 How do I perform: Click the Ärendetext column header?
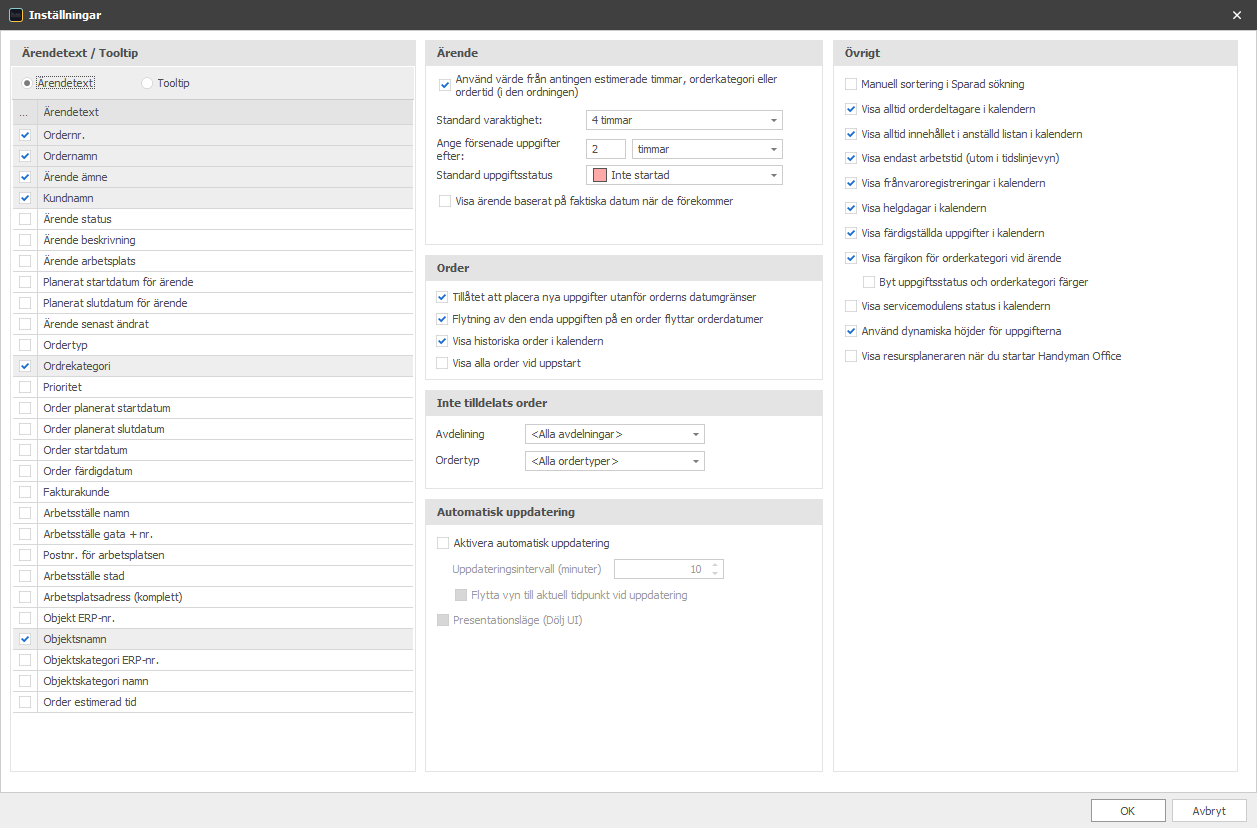pos(225,112)
